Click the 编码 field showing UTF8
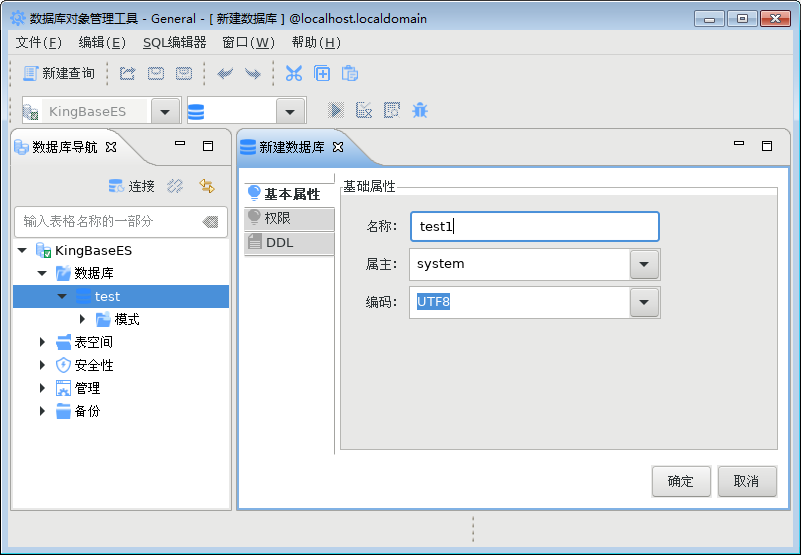 pyautogui.click(x=520, y=302)
